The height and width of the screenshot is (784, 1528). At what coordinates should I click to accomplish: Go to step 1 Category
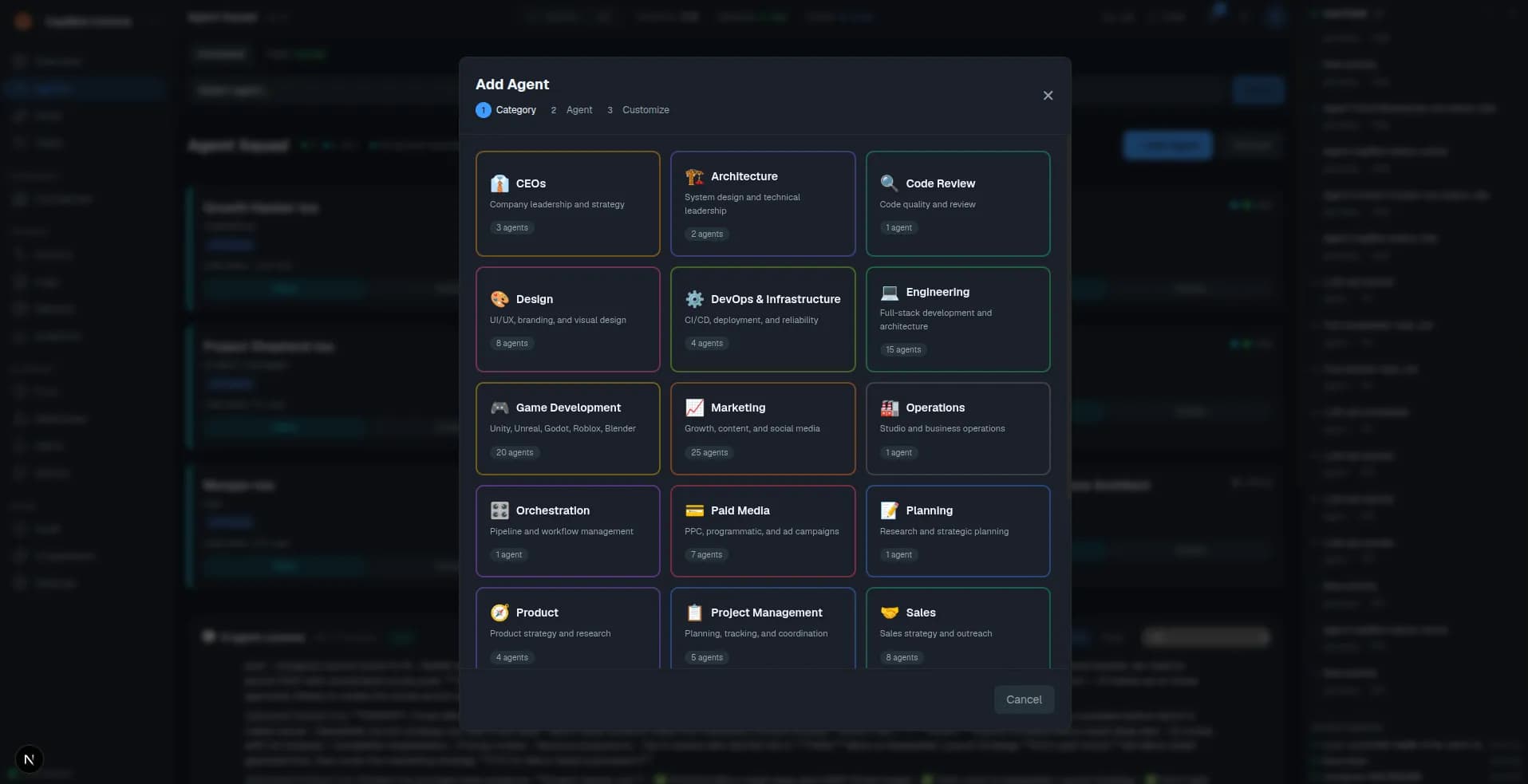point(506,110)
